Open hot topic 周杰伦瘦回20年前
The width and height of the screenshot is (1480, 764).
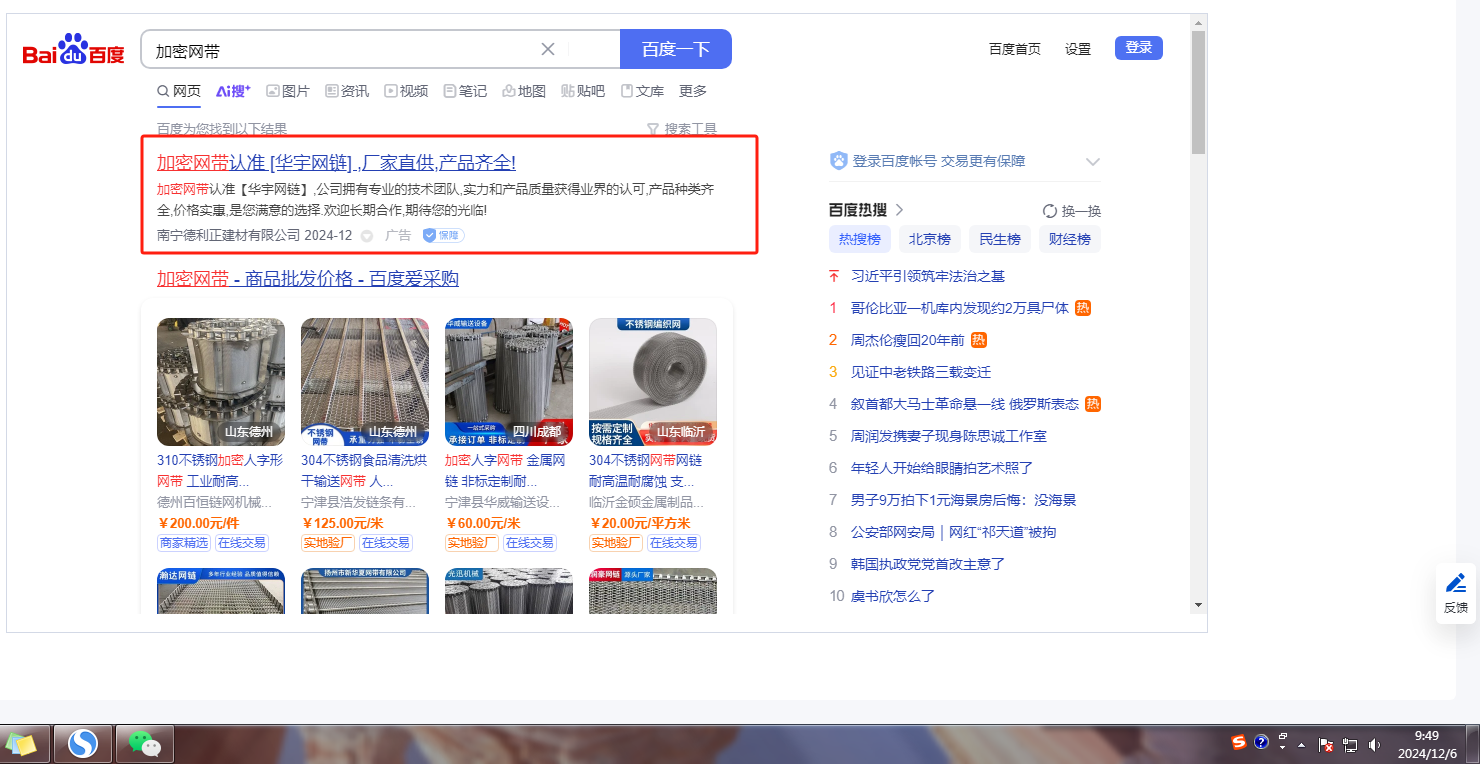(x=908, y=340)
